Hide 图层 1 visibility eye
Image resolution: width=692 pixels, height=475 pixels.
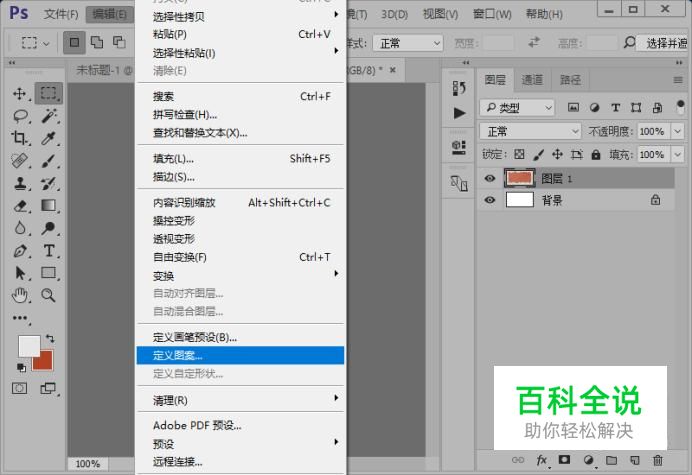point(489,178)
